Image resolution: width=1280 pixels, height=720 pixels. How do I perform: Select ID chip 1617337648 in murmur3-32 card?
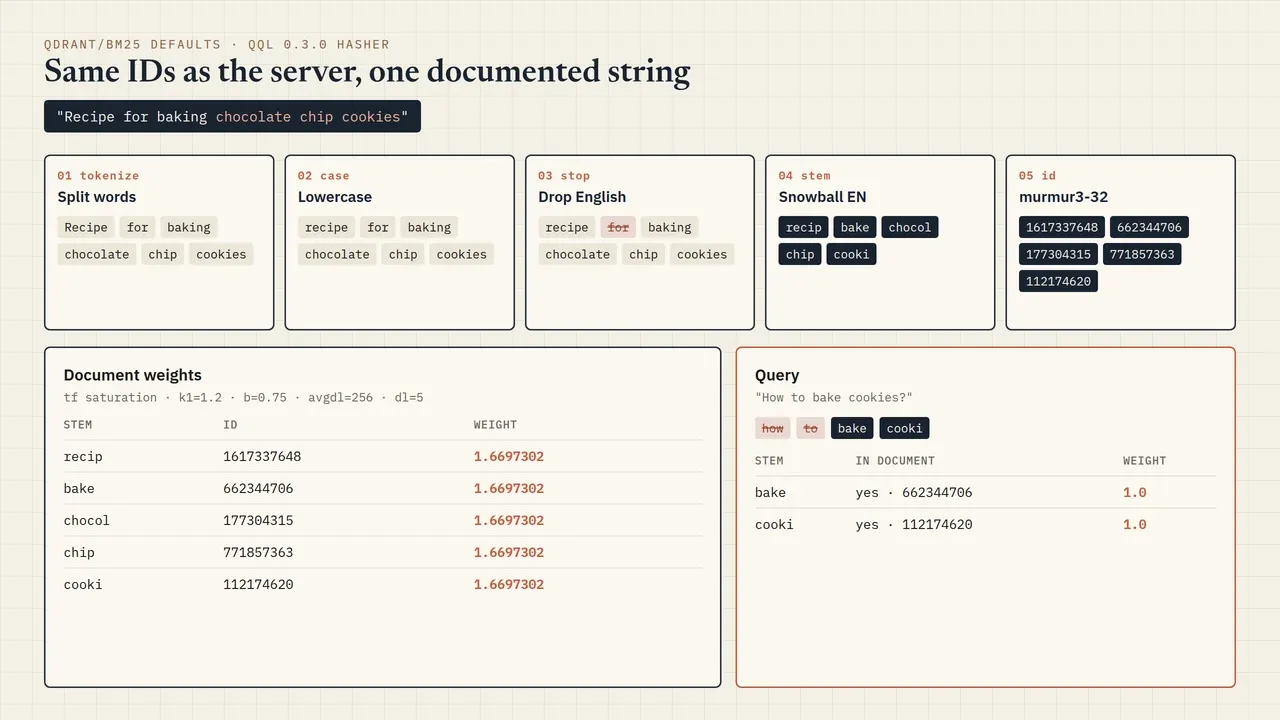[1062, 227]
